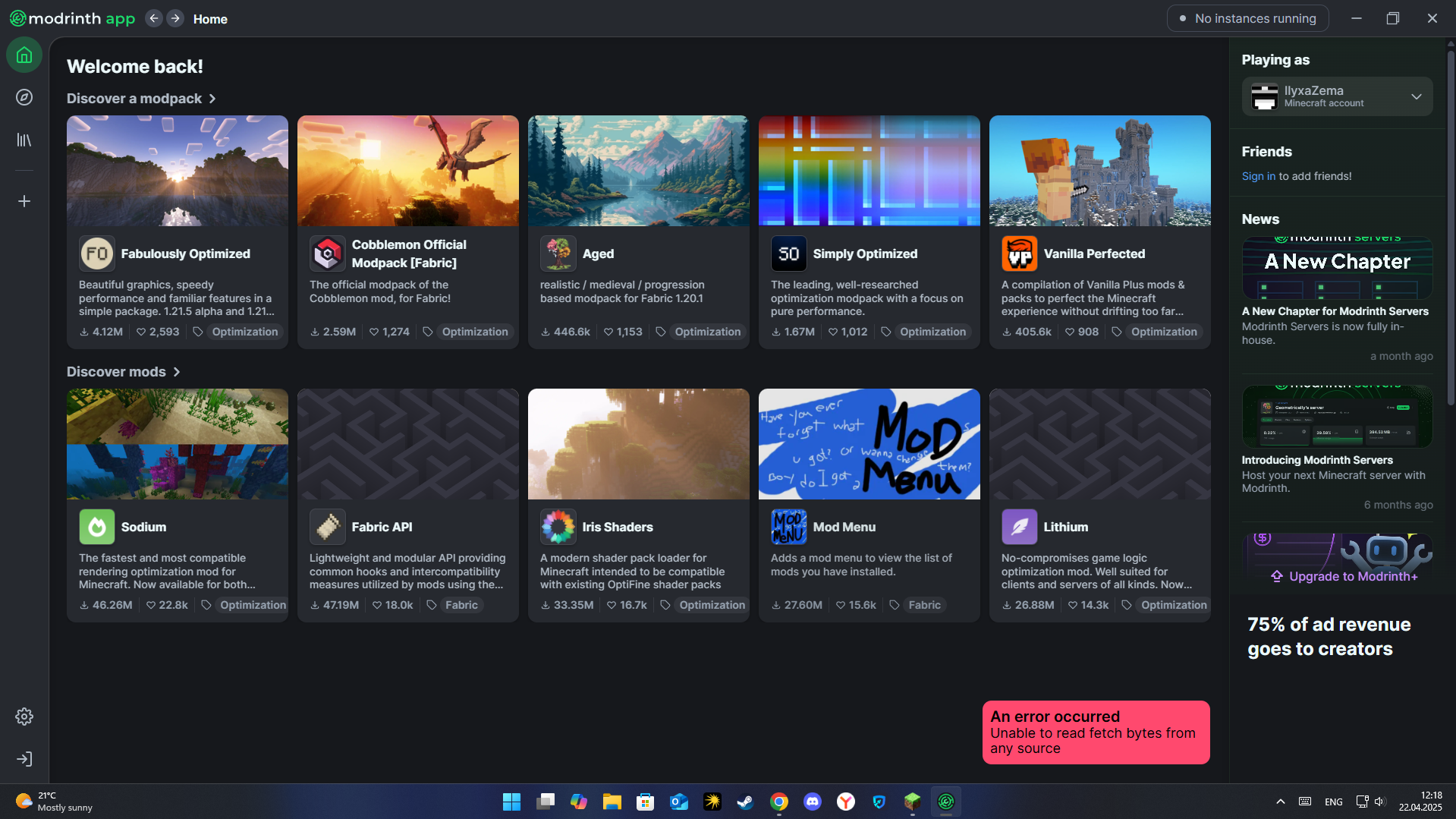Click the Sodium green flame icon
The image size is (1456, 819).
pyautogui.click(x=97, y=527)
